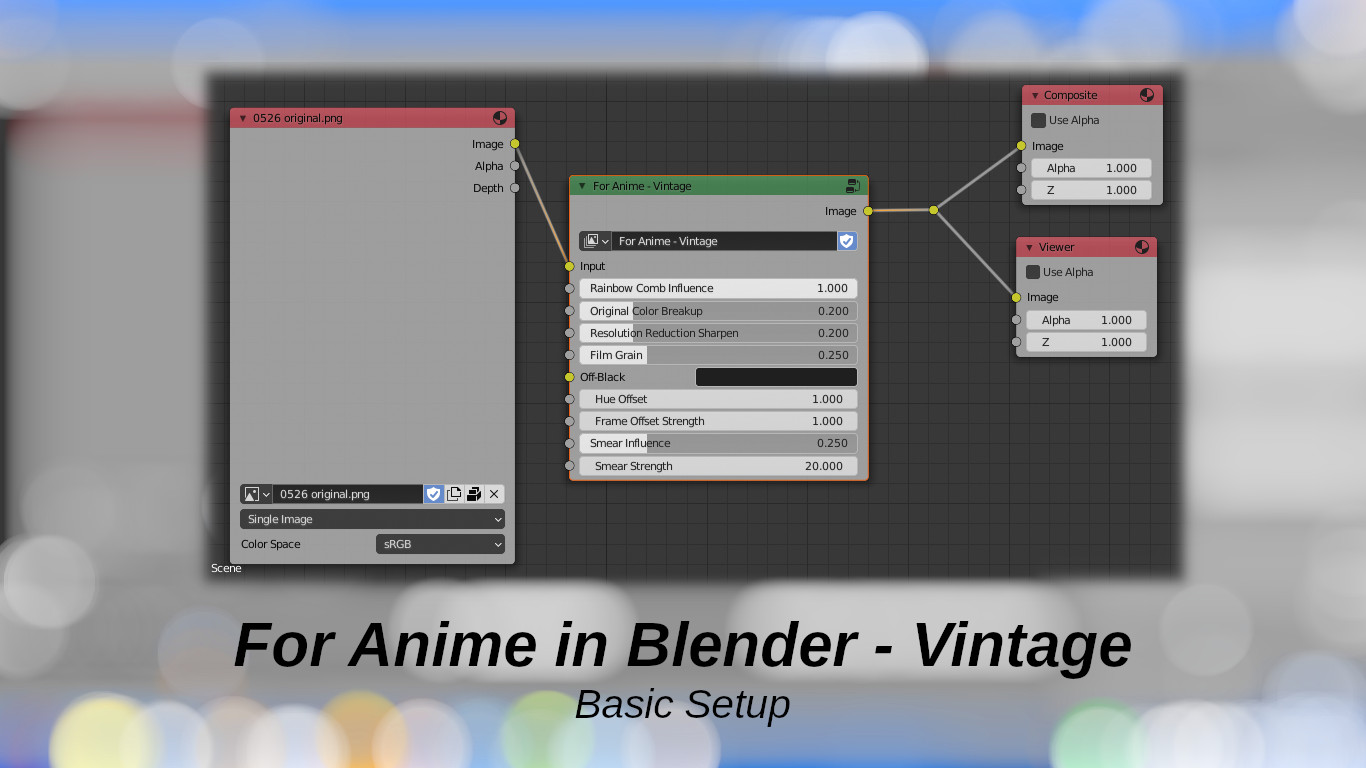Screen dimensions: 1366x768
Task: Toggle the fake user shield for For Anime - Vintage
Action: (847, 241)
